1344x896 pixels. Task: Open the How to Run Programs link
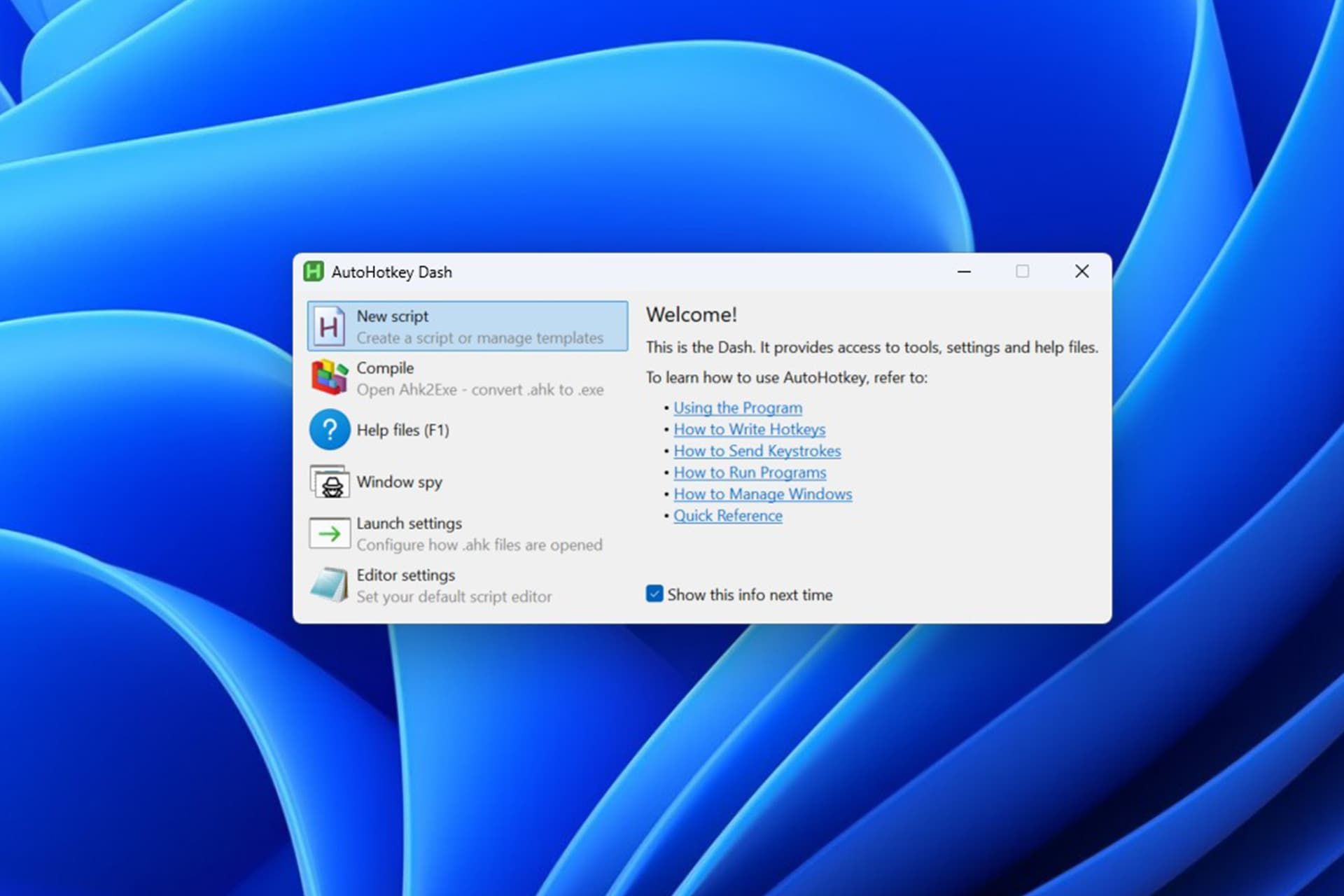click(x=750, y=472)
